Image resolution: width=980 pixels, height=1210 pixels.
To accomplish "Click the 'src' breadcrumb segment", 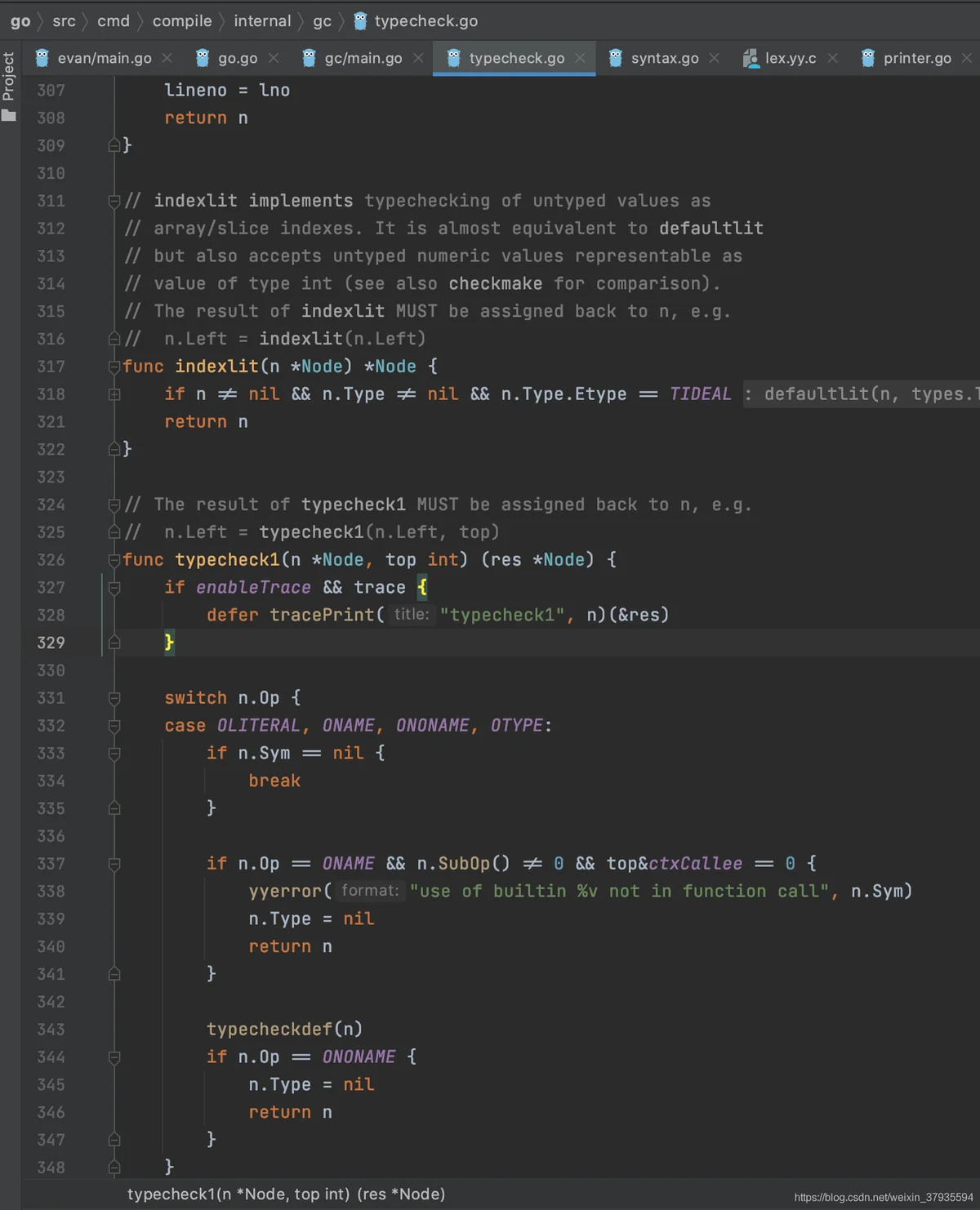I will [x=64, y=21].
